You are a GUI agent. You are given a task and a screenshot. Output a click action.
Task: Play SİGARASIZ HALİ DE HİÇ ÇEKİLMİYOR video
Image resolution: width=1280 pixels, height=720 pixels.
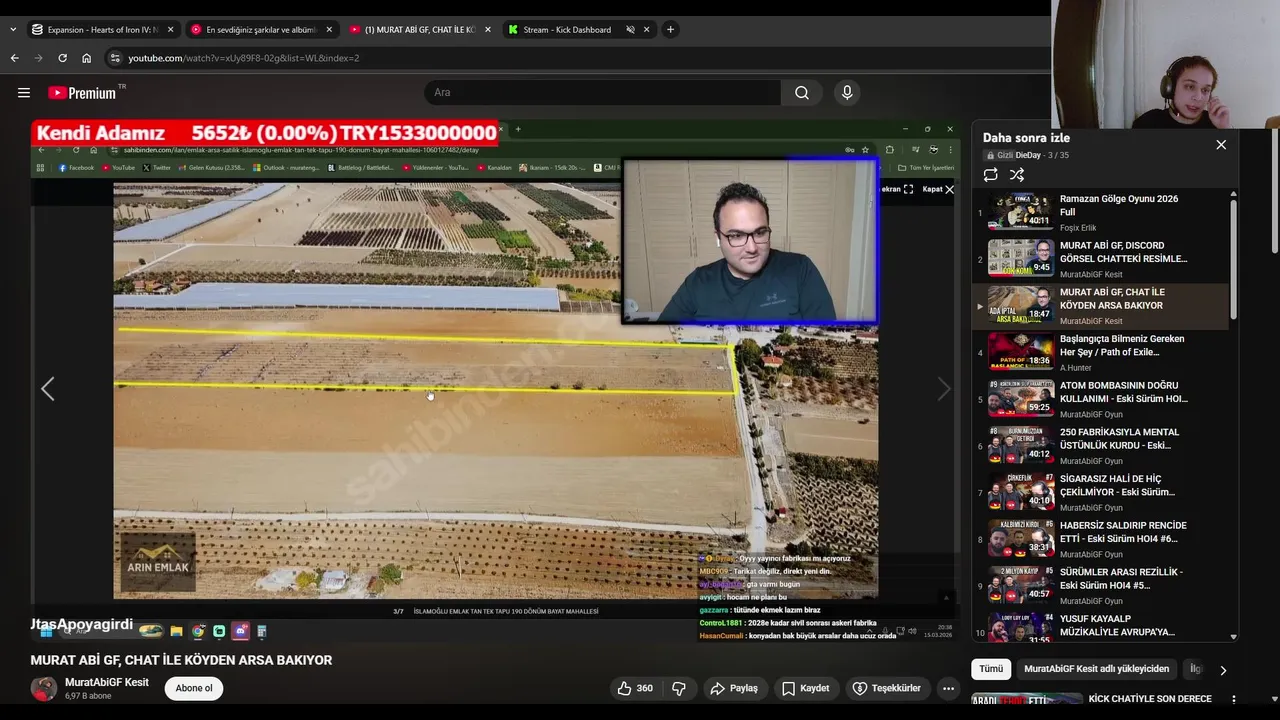pos(1100,492)
